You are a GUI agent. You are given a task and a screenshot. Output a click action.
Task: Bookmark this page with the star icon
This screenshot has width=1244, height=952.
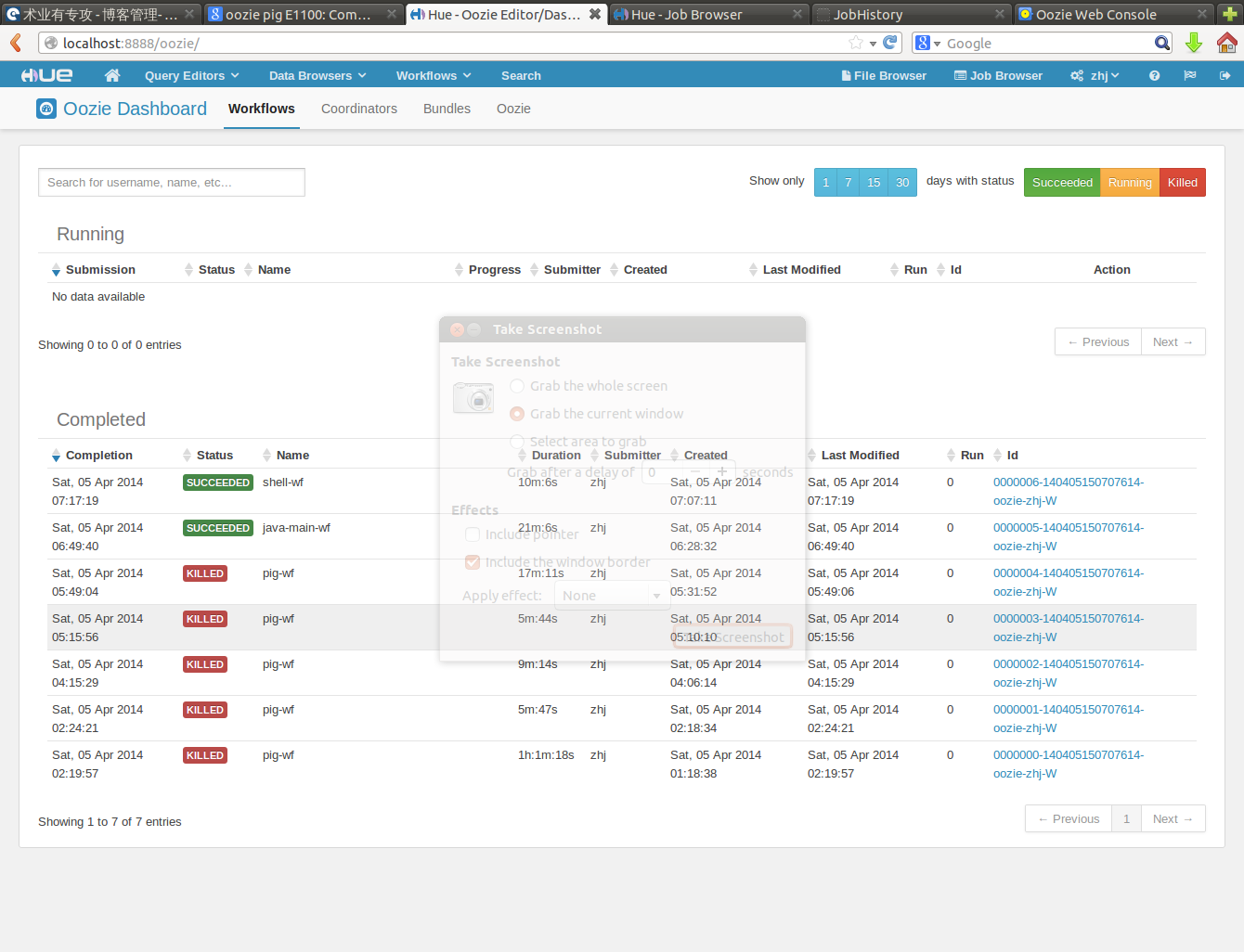click(x=856, y=43)
